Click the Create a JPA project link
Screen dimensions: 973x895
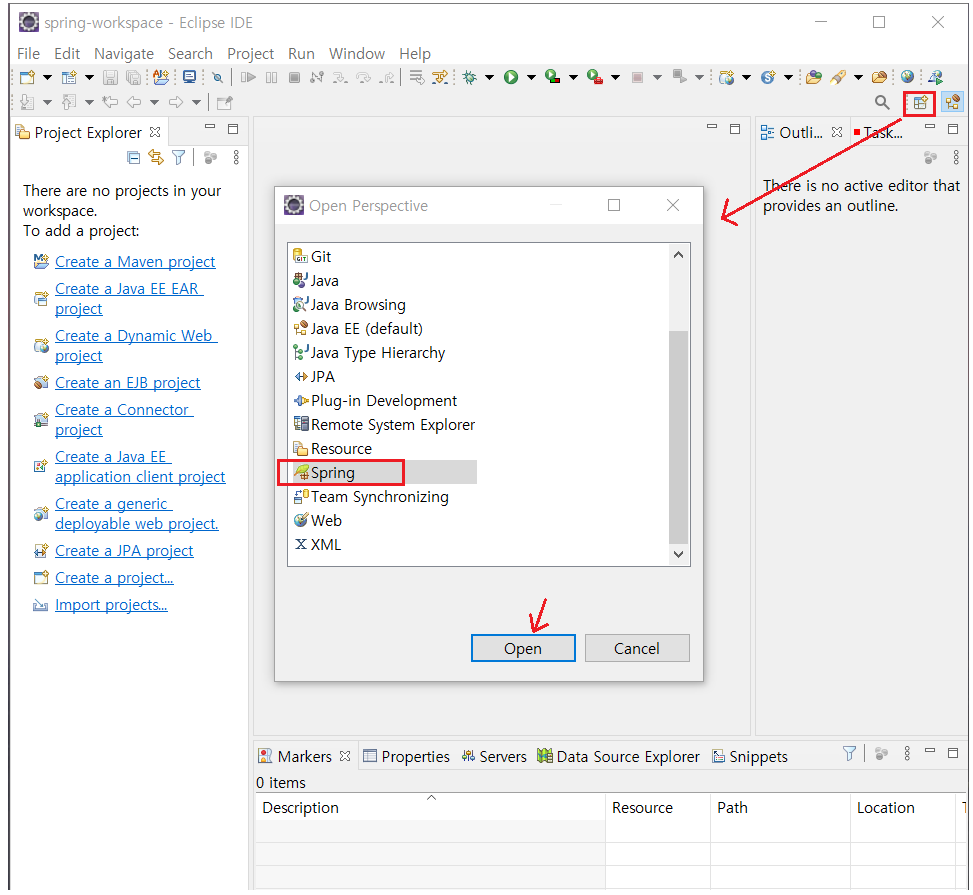pos(124,551)
